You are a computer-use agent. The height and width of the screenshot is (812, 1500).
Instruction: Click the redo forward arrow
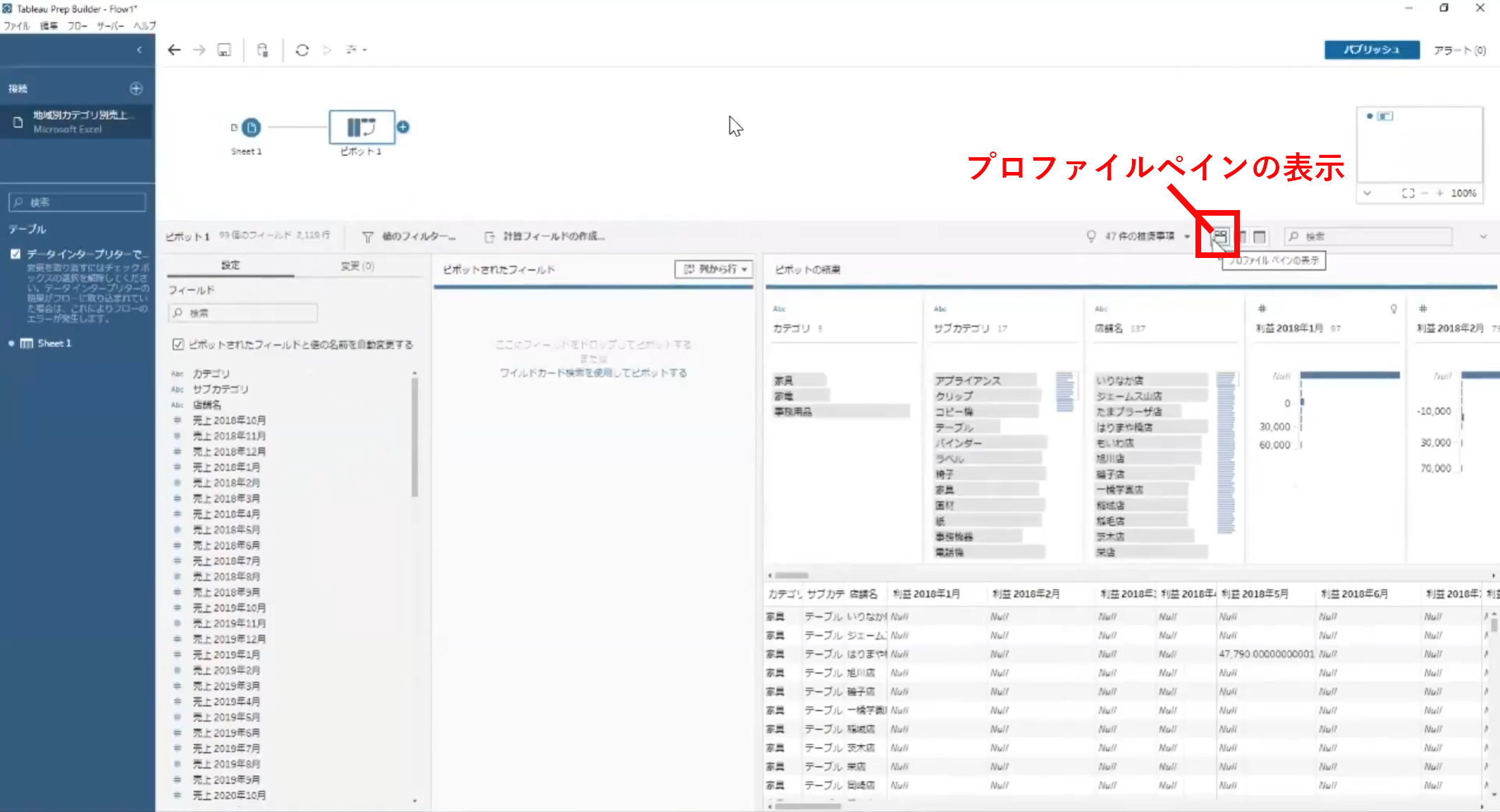coord(199,50)
